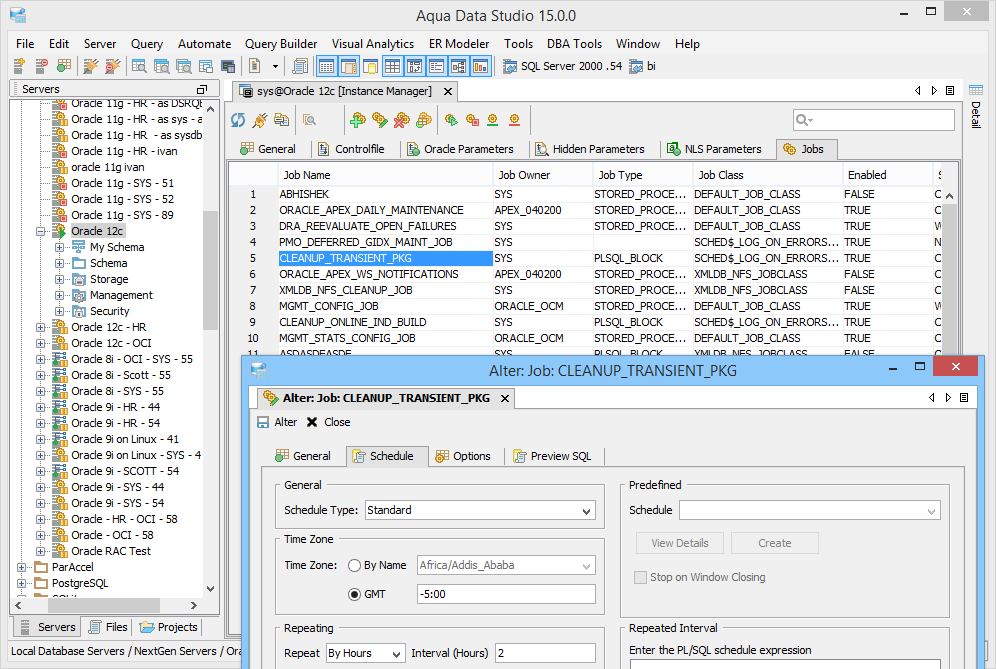Click the Unregister Server icon with red minus

41,65
